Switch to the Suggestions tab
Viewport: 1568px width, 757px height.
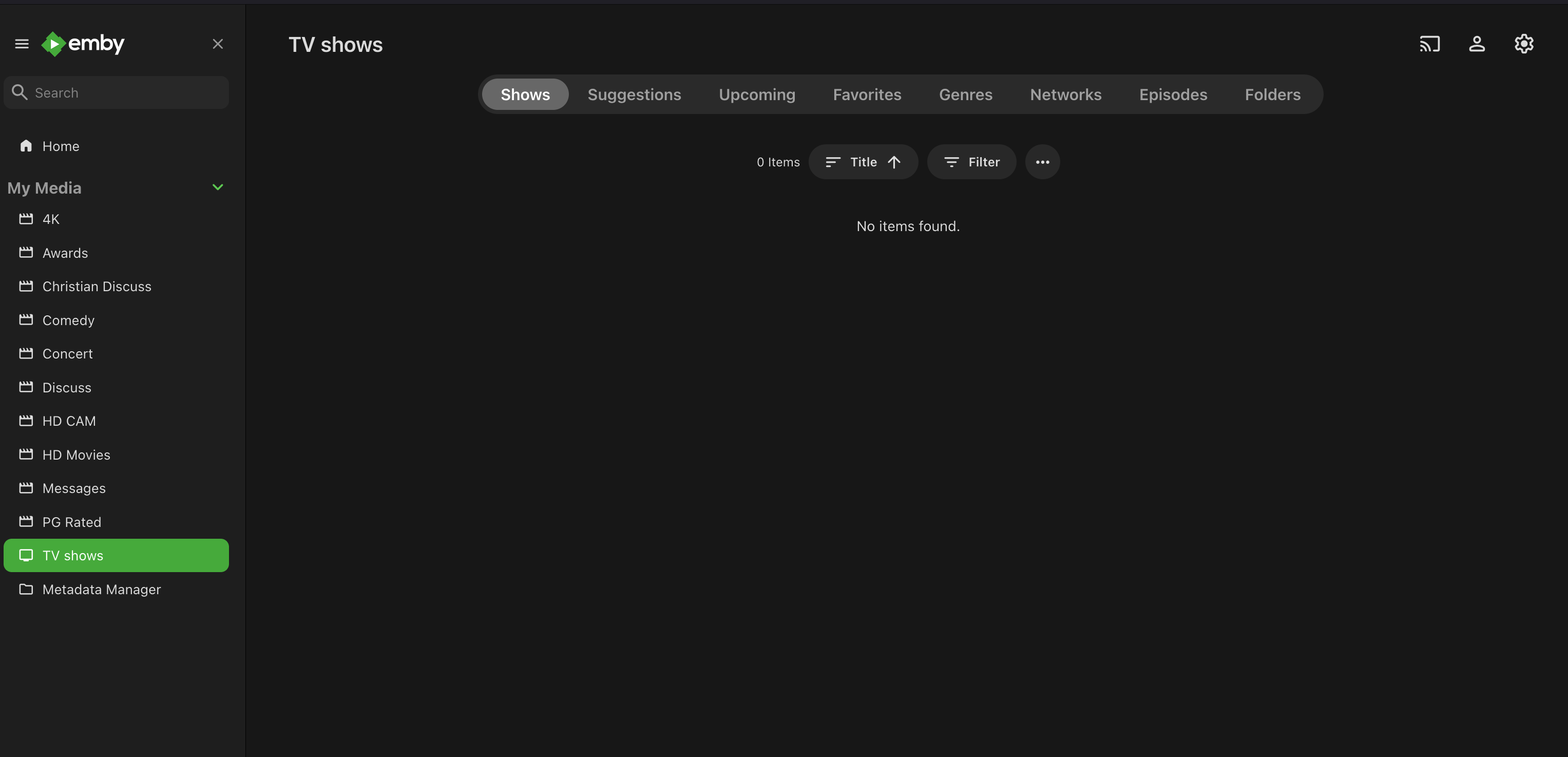click(x=634, y=94)
